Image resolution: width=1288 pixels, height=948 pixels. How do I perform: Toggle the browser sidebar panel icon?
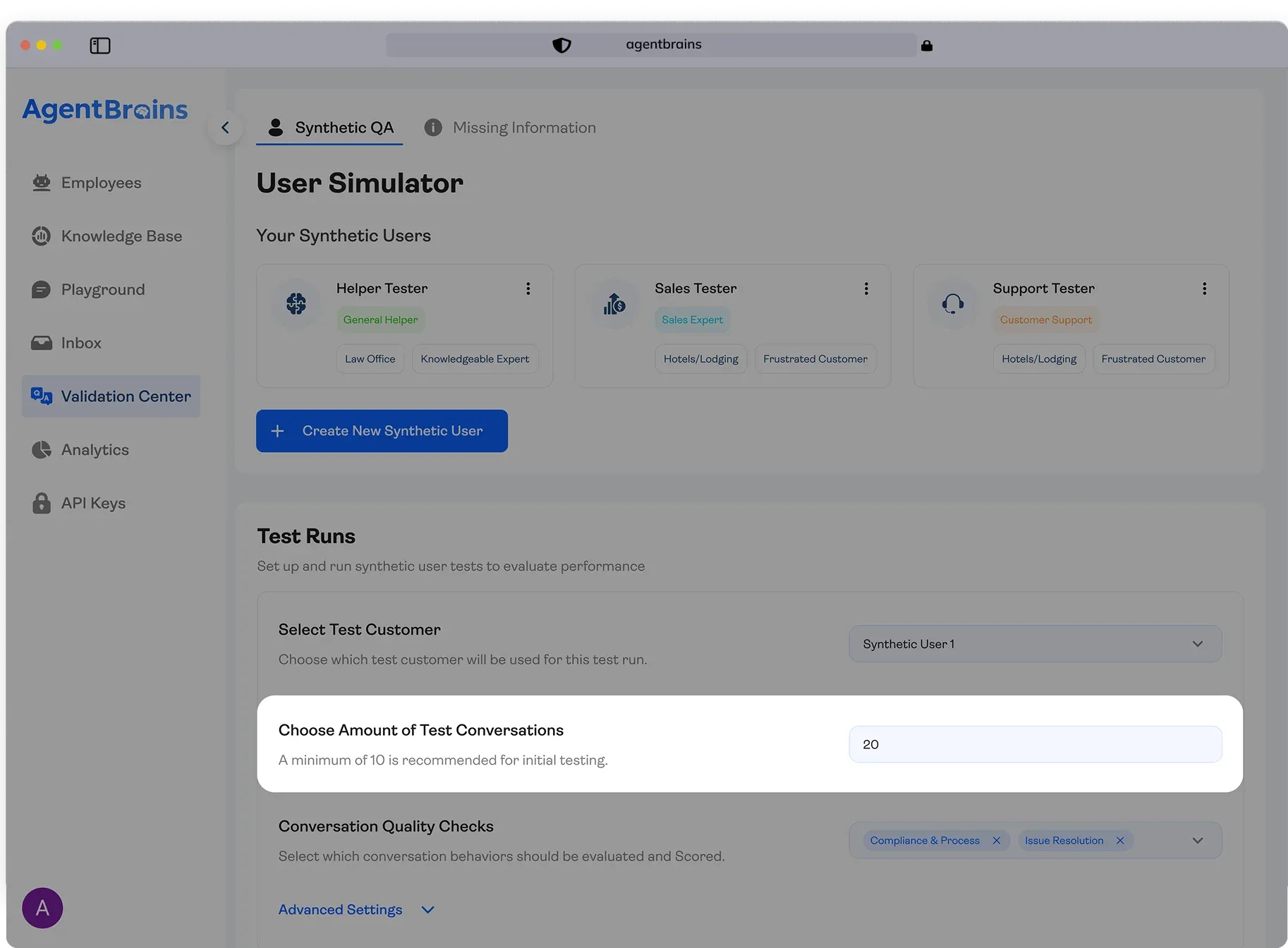[x=100, y=46]
